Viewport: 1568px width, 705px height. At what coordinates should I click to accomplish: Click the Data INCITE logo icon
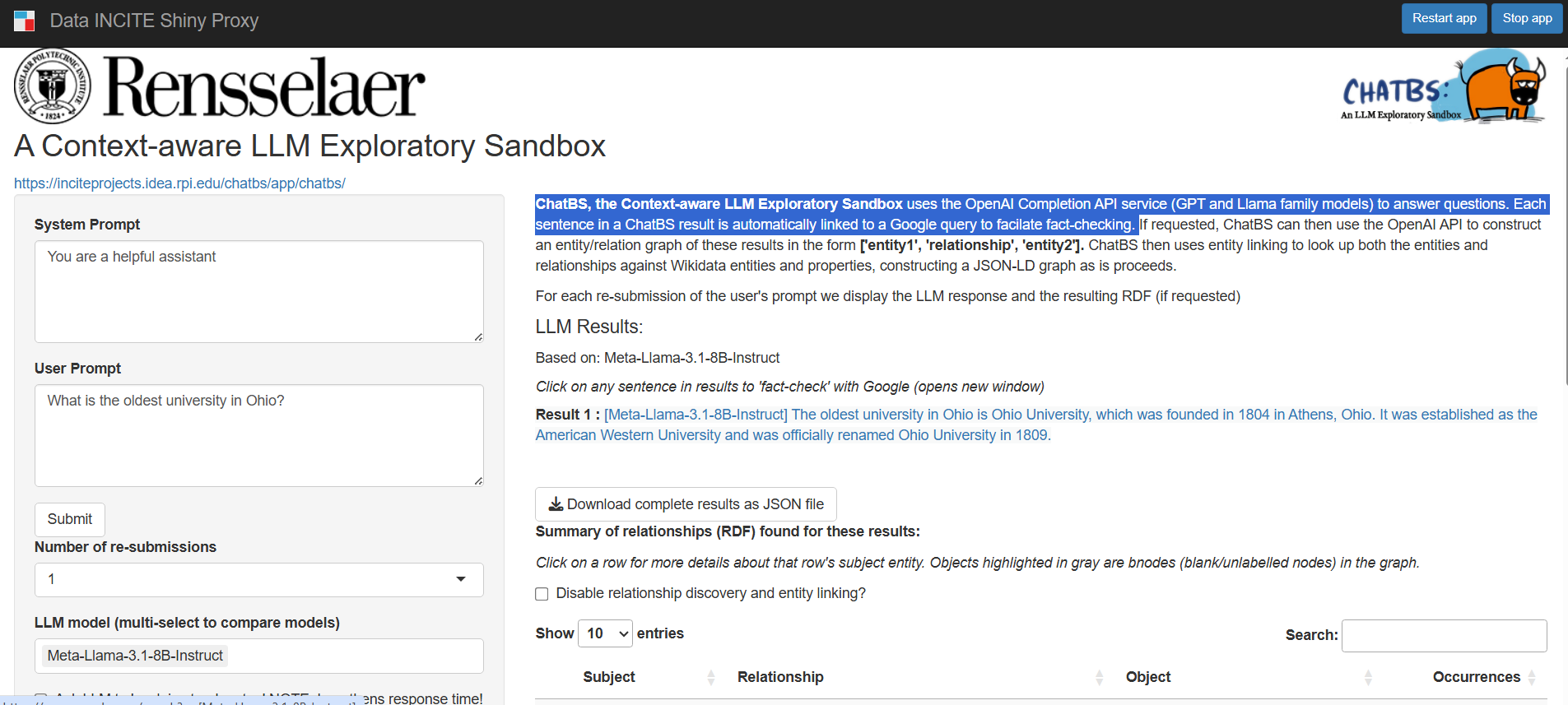25,21
